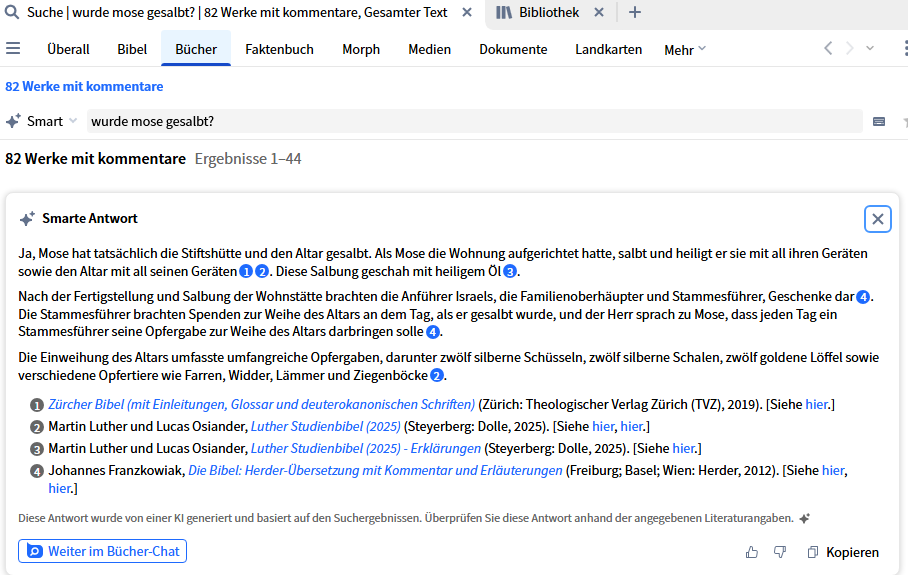Image resolution: width=908 pixels, height=575 pixels.
Task: Close the Bibliothek tab
Action: [x=599, y=12]
